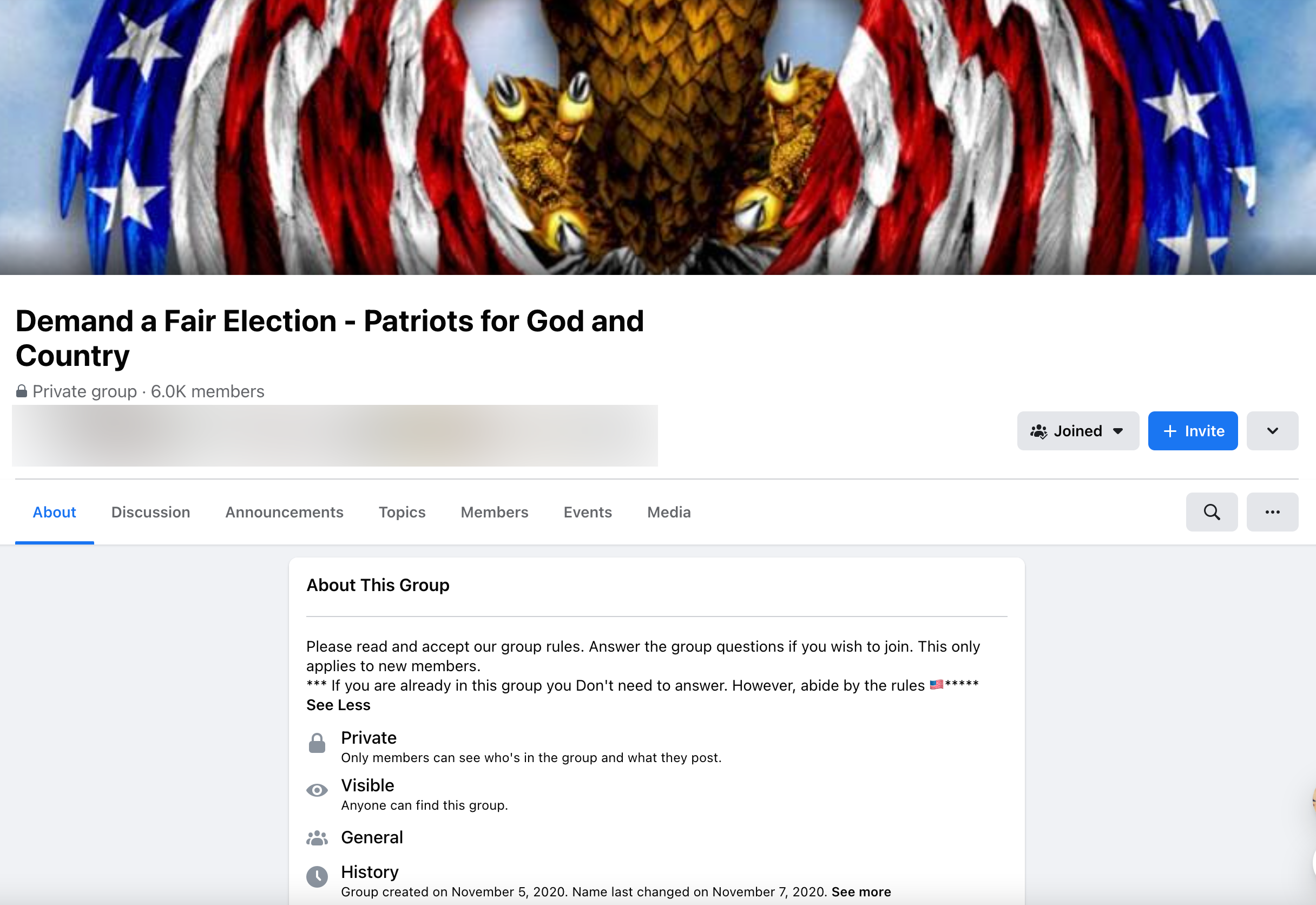This screenshot has width=1316, height=905.
Task: Open the Joined membership dropdown
Action: (1119, 431)
